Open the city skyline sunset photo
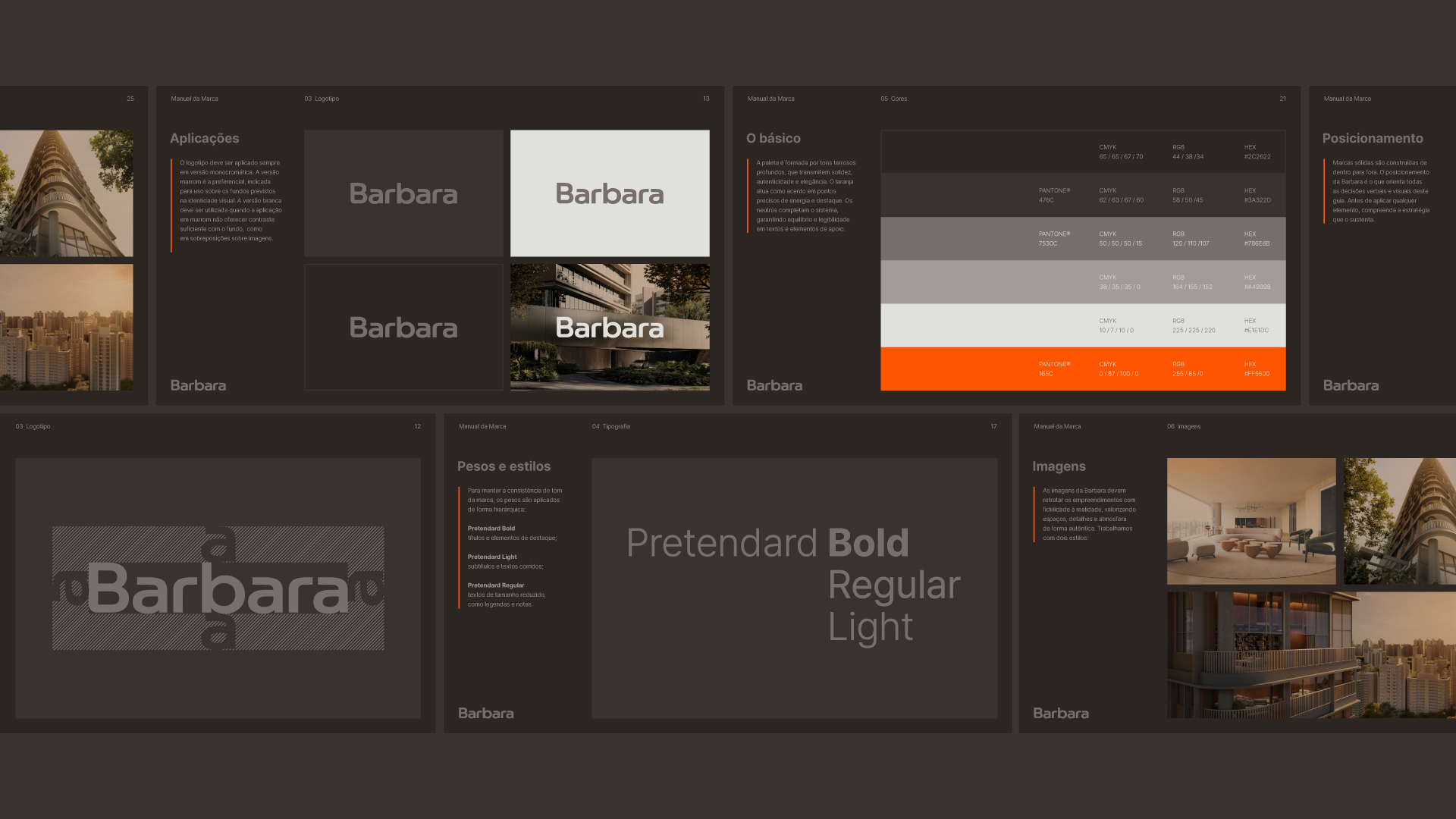The height and width of the screenshot is (819, 1456). pos(67,328)
